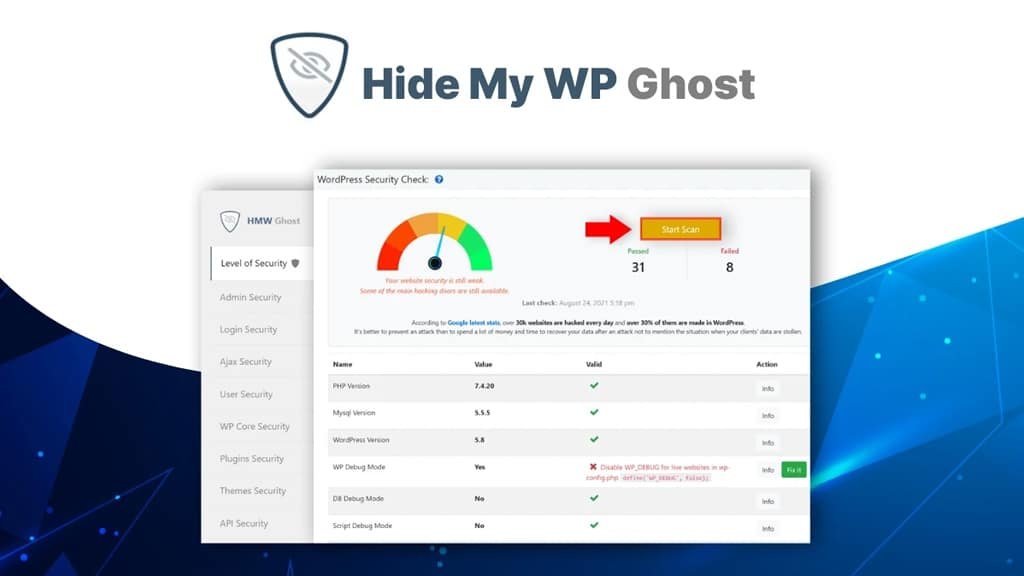Viewport: 1024px width, 576px height.
Task: Open Themes Security section
Action: (253, 491)
